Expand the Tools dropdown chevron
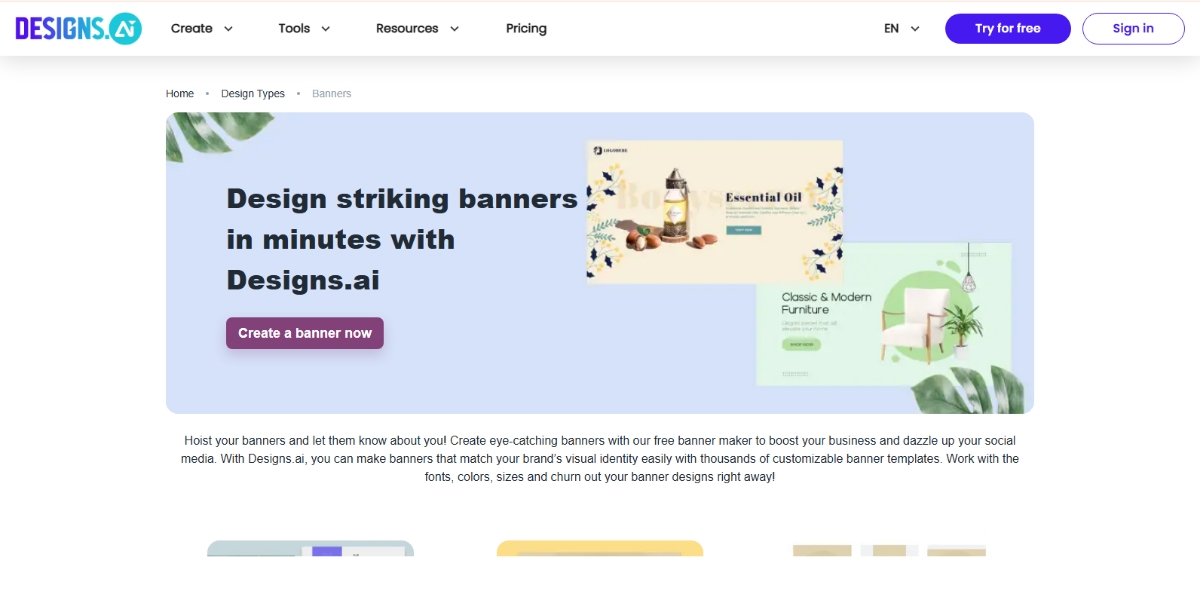The height and width of the screenshot is (610, 1200). click(325, 29)
